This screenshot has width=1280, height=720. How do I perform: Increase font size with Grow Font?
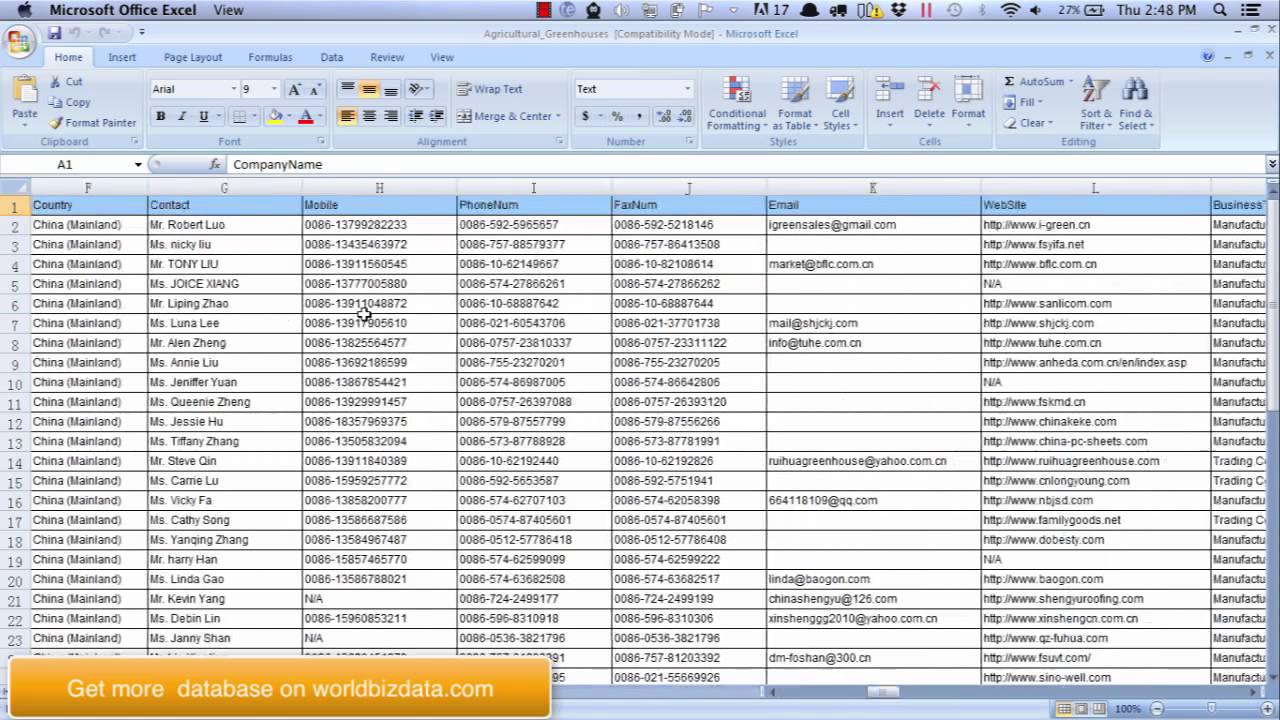[295, 89]
